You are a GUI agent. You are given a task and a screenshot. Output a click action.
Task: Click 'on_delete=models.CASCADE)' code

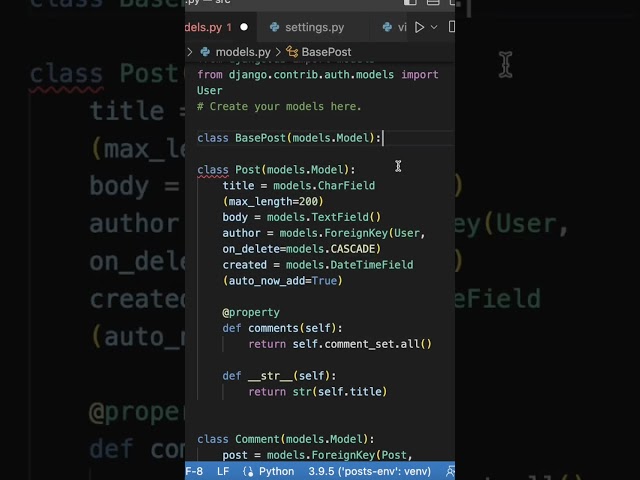point(302,249)
